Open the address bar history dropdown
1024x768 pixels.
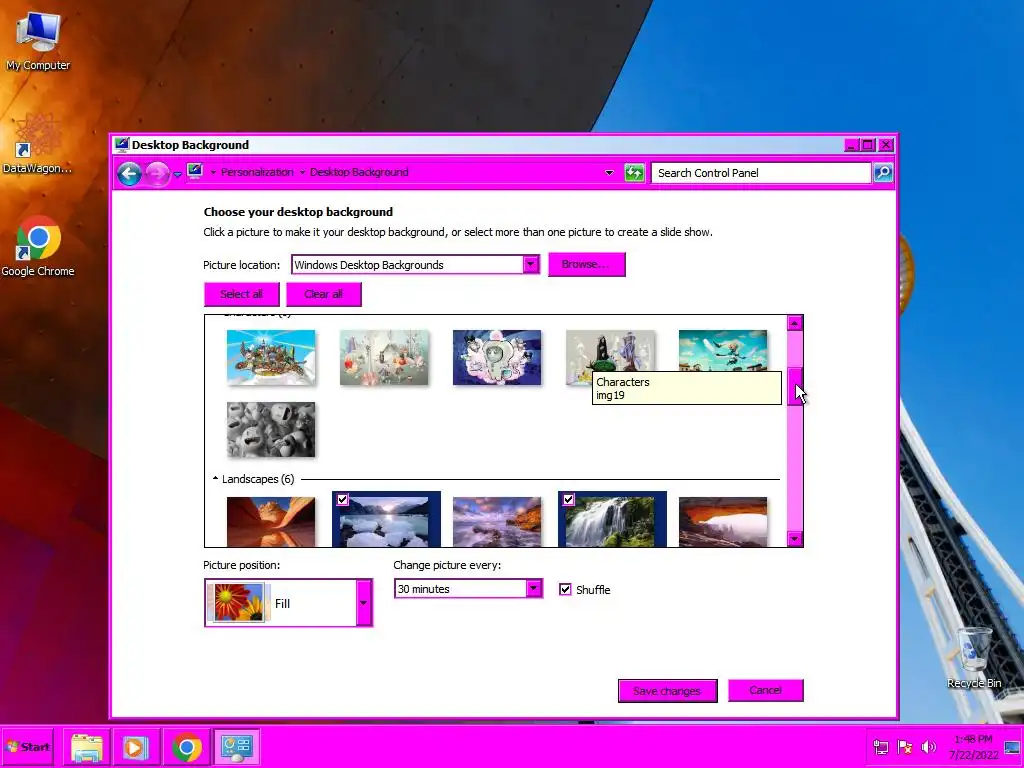tap(609, 173)
